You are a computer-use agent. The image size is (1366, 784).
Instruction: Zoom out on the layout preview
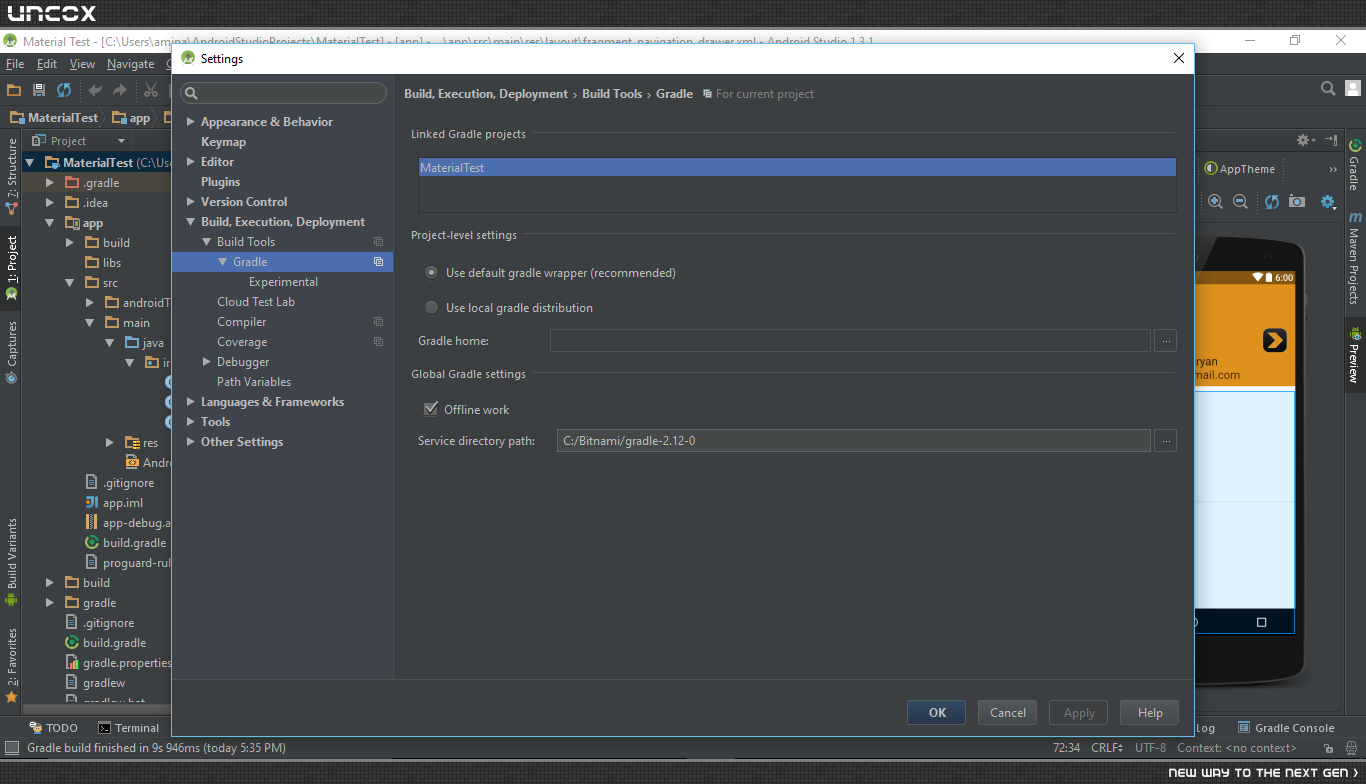(1240, 201)
